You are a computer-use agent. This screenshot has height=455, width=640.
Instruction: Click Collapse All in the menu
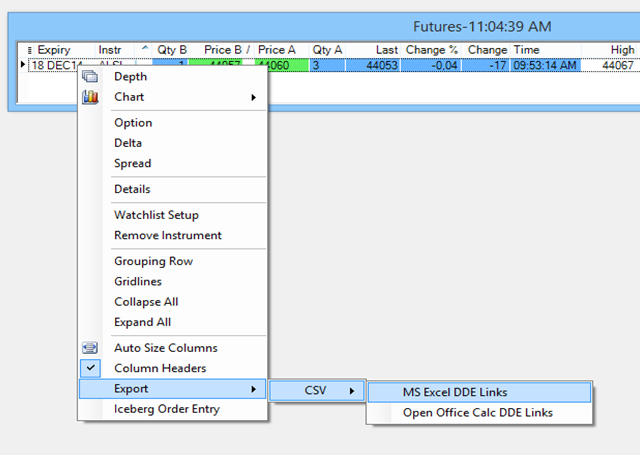point(146,302)
